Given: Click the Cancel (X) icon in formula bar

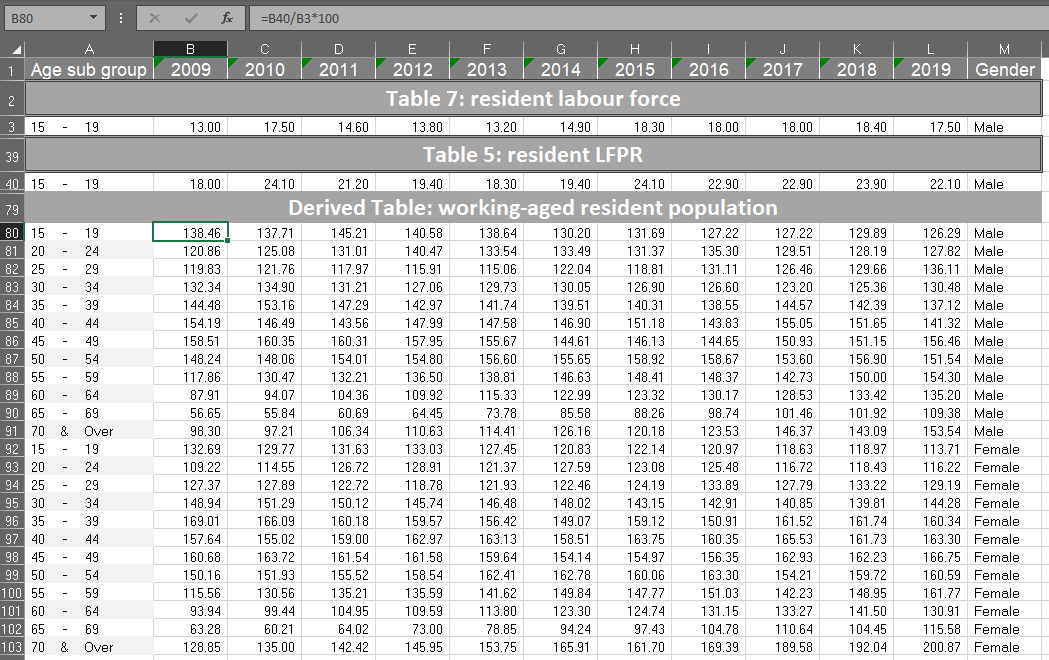Looking at the screenshot, I should click(x=156, y=18).
